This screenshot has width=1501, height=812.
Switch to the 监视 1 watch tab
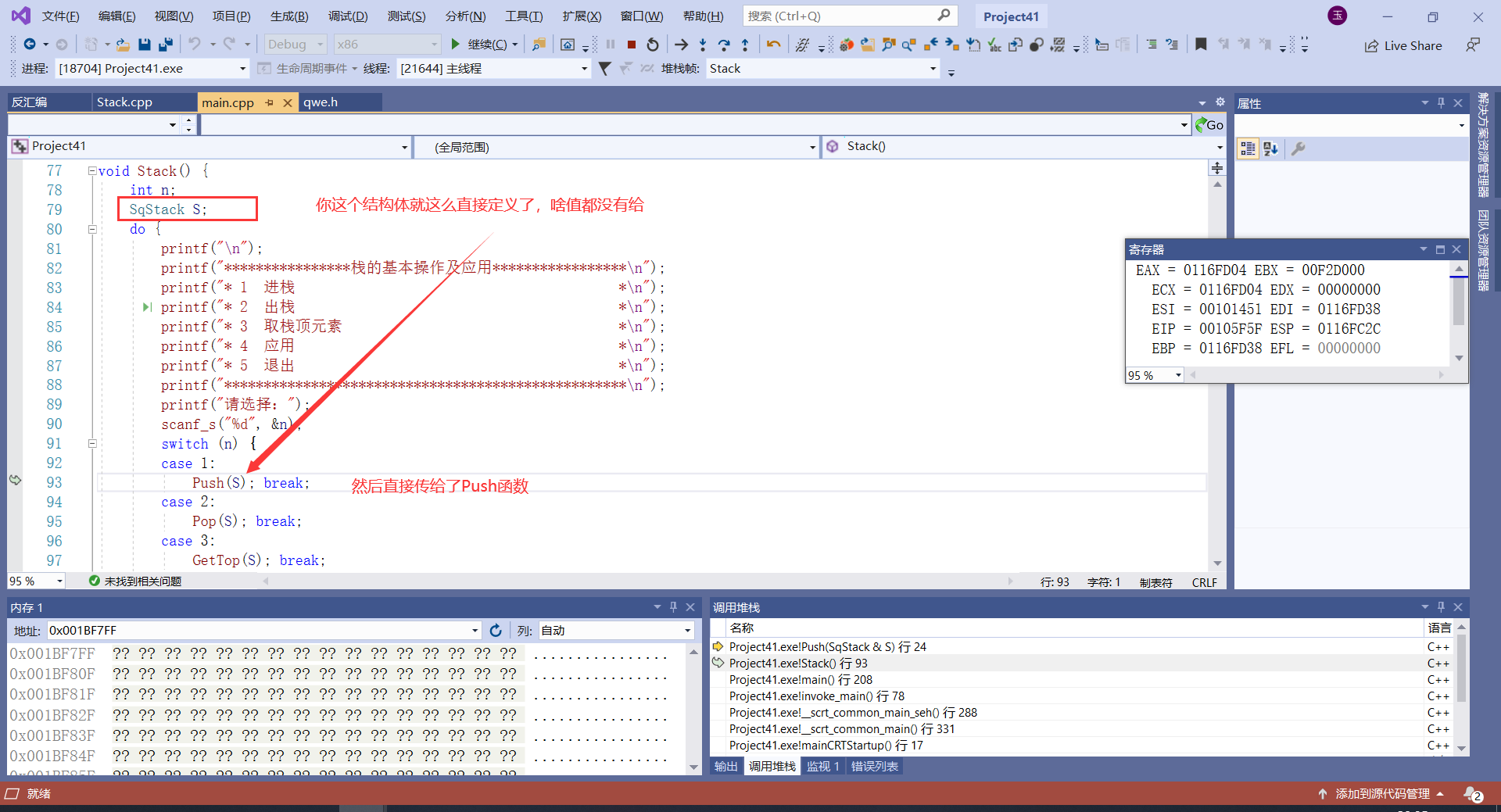click(x=822, y=767)
